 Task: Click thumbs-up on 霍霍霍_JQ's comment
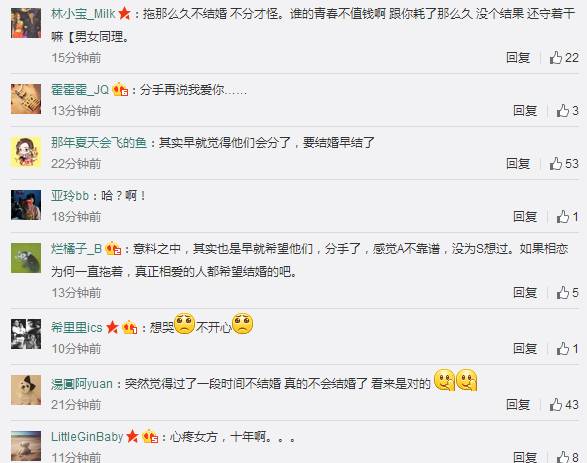(x=567, y=111)
